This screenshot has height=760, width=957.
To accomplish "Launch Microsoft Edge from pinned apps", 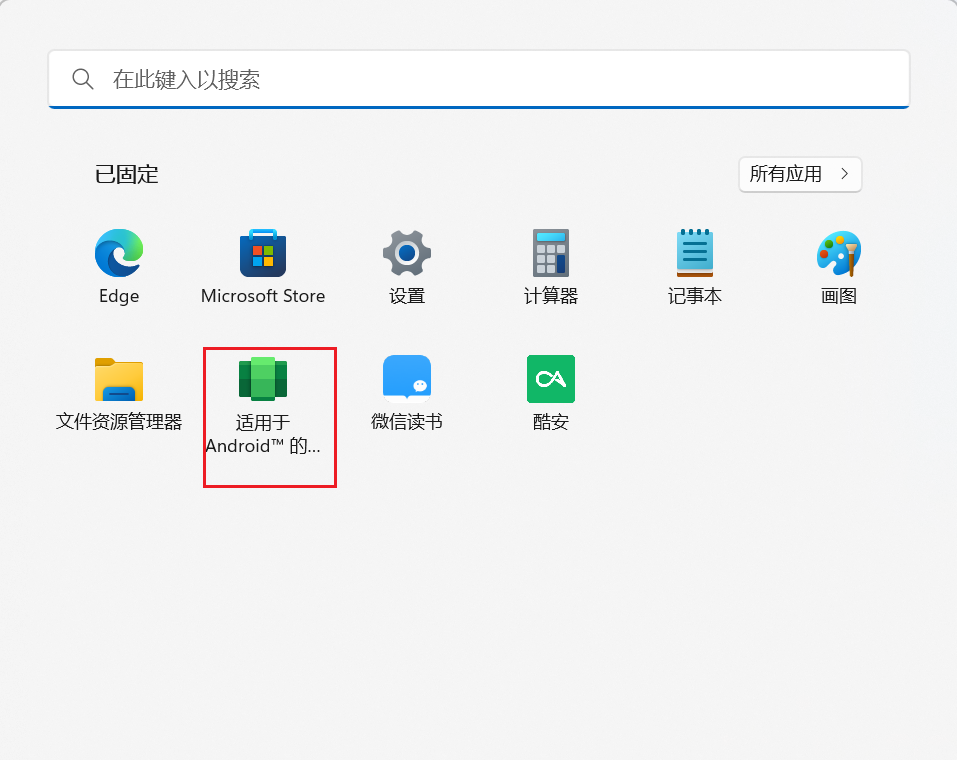I will pos(118,253).
